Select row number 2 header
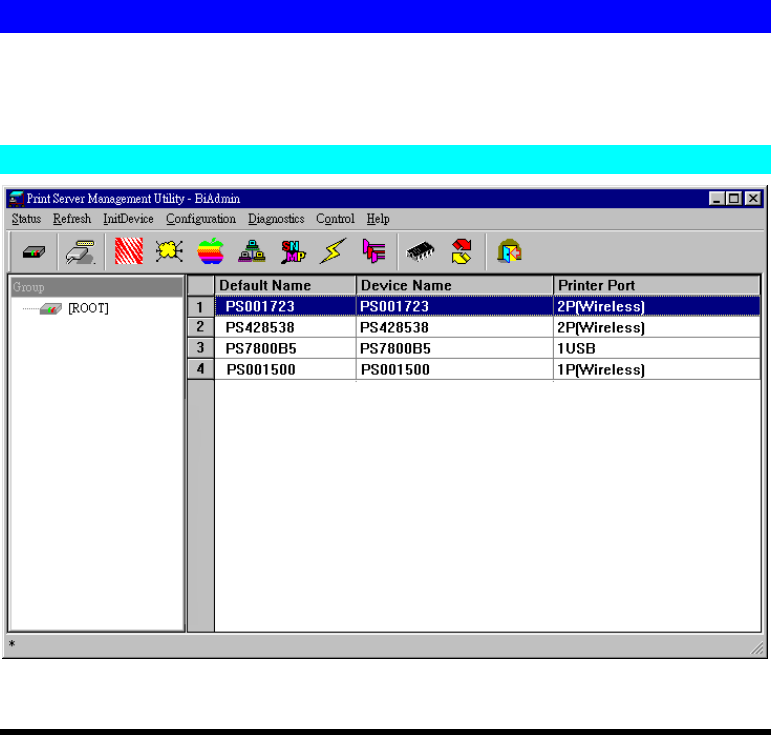771x735 pixels. tap(200, 327)
